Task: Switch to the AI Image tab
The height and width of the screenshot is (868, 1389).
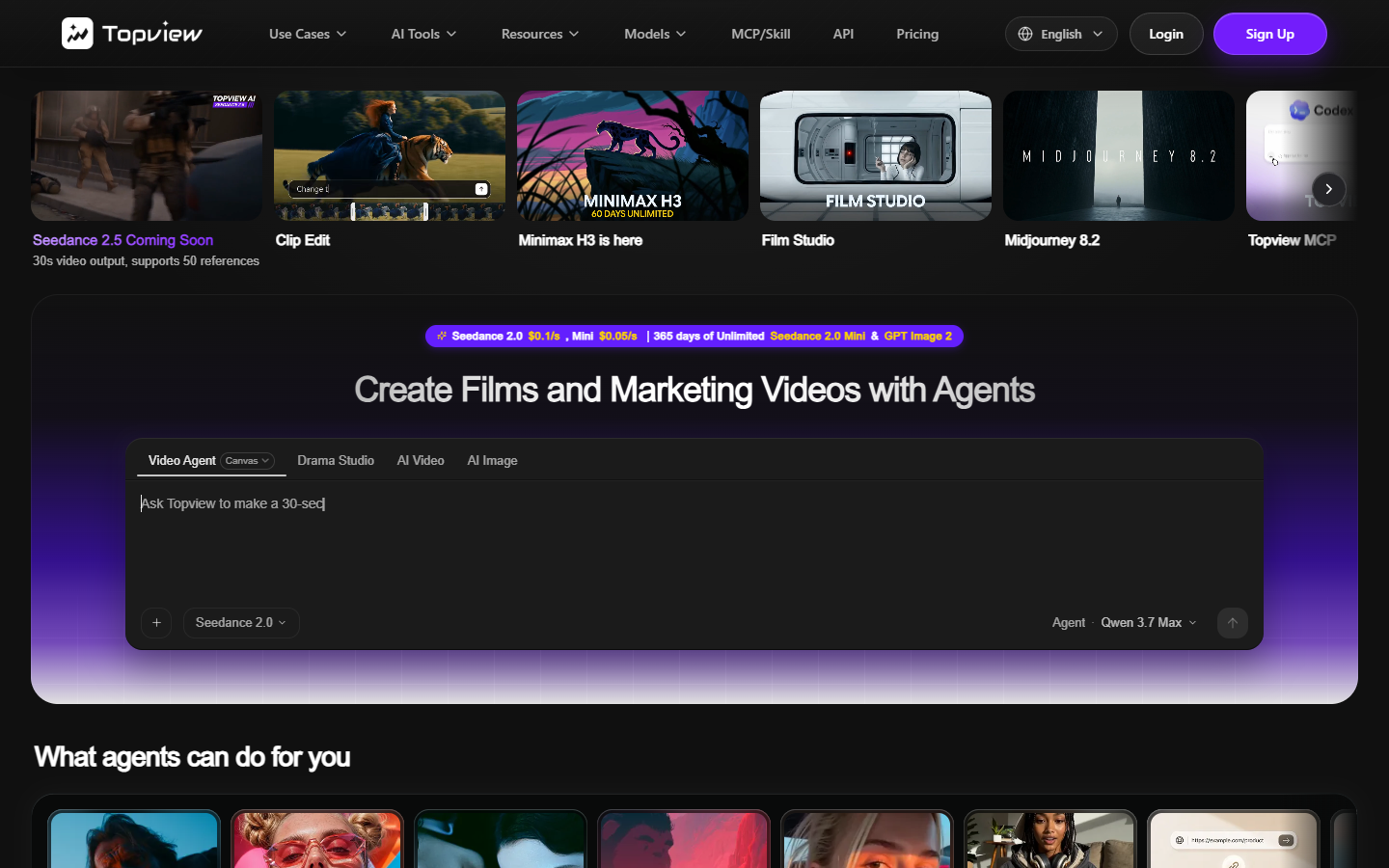Action: (492, 461)
